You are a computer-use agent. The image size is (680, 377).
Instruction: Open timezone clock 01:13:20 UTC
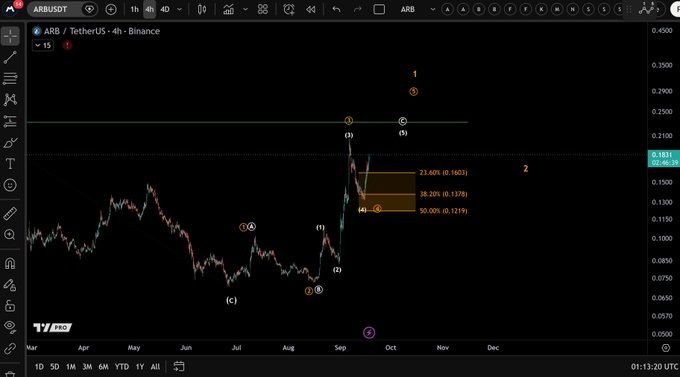(654, 367)
